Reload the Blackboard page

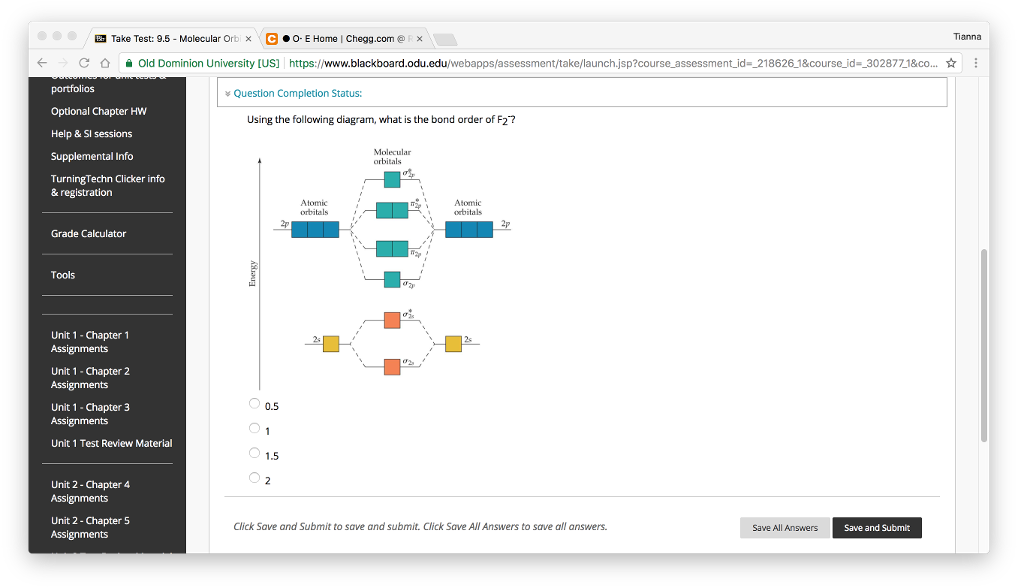point(84,63)
